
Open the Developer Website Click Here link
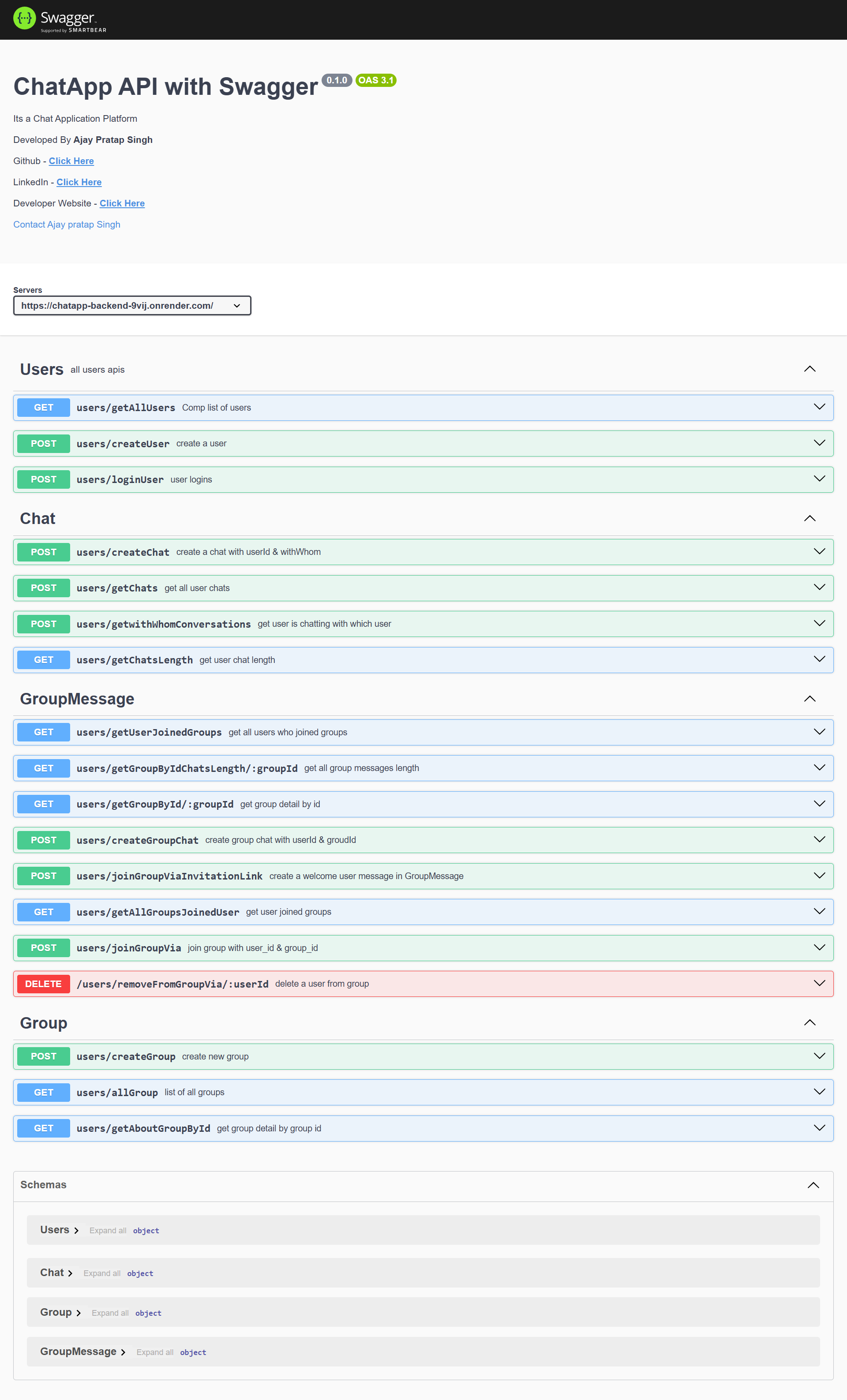pyautogui.click(x=122, y=203)
